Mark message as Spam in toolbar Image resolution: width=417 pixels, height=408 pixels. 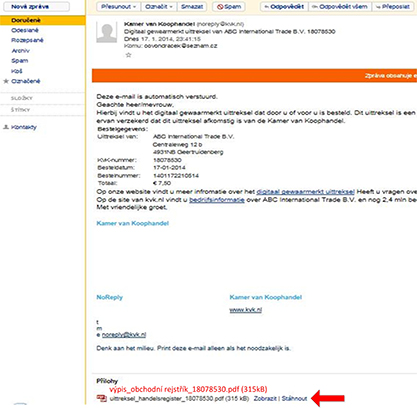229,7
